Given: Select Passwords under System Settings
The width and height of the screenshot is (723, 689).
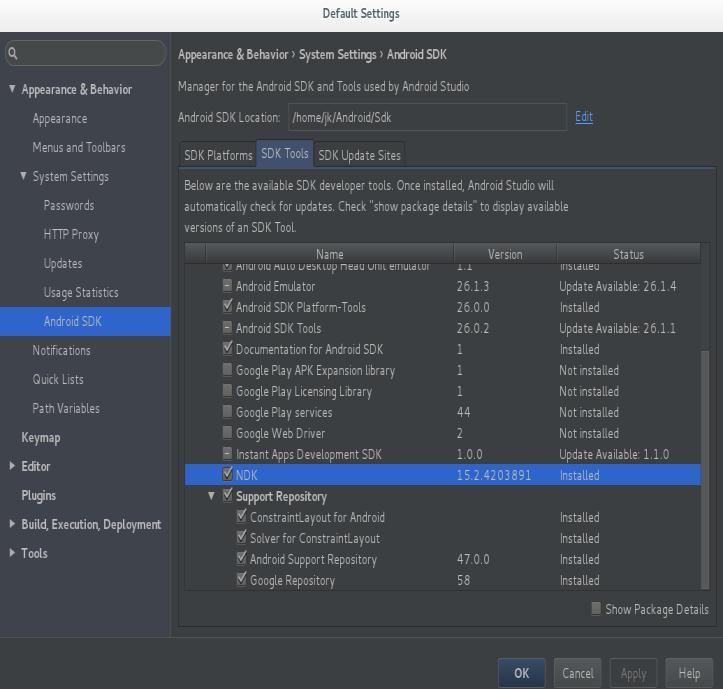Looking at the screenshot, I should 69,205.
